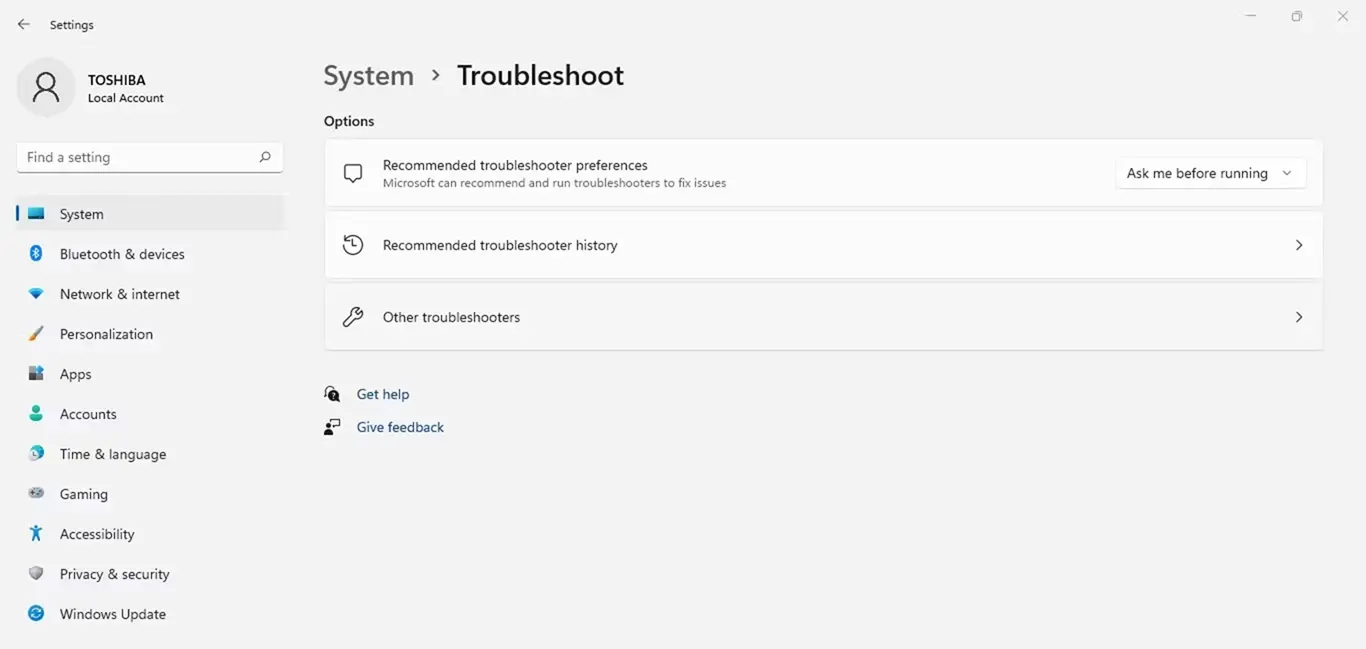This screenshot has height=649, width=1366.
Task: Click the Accessibility figure icon
Action: click(36, 534)
